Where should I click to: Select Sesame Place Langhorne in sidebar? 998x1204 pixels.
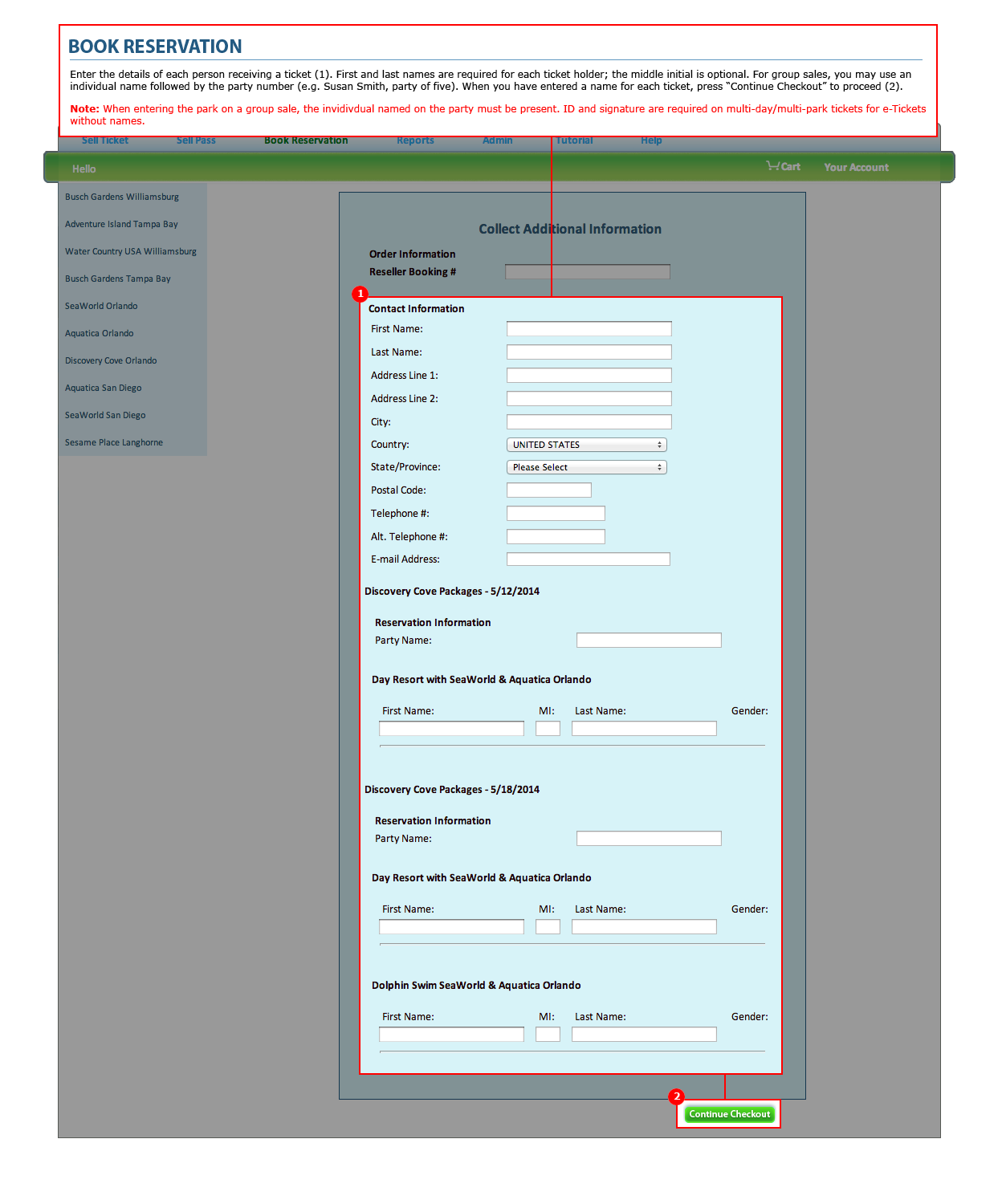click(x=114, y=442)
